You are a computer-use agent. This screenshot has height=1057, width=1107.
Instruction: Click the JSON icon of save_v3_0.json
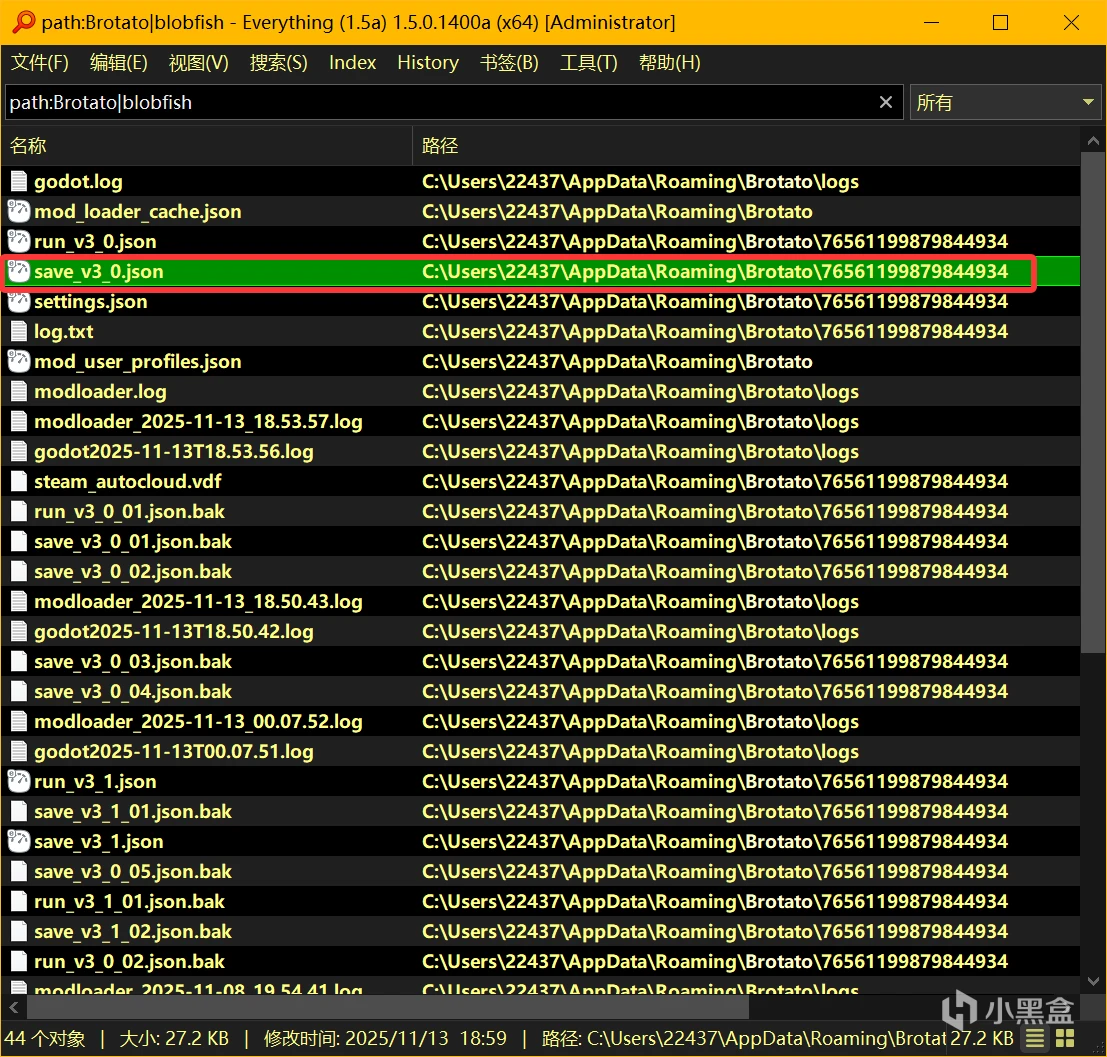[19, 271]
